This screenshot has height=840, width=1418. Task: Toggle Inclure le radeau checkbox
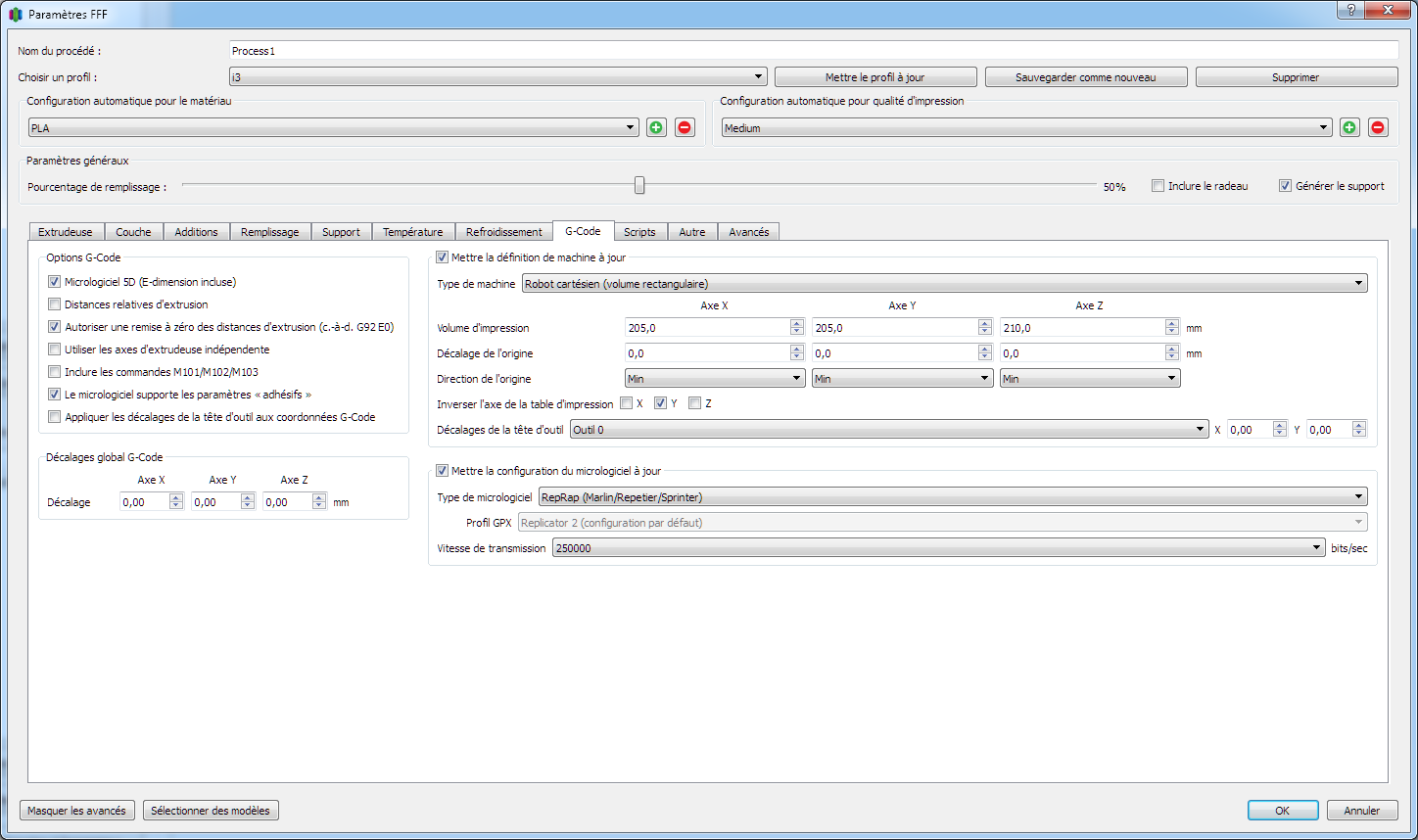tap(1158, 186)
